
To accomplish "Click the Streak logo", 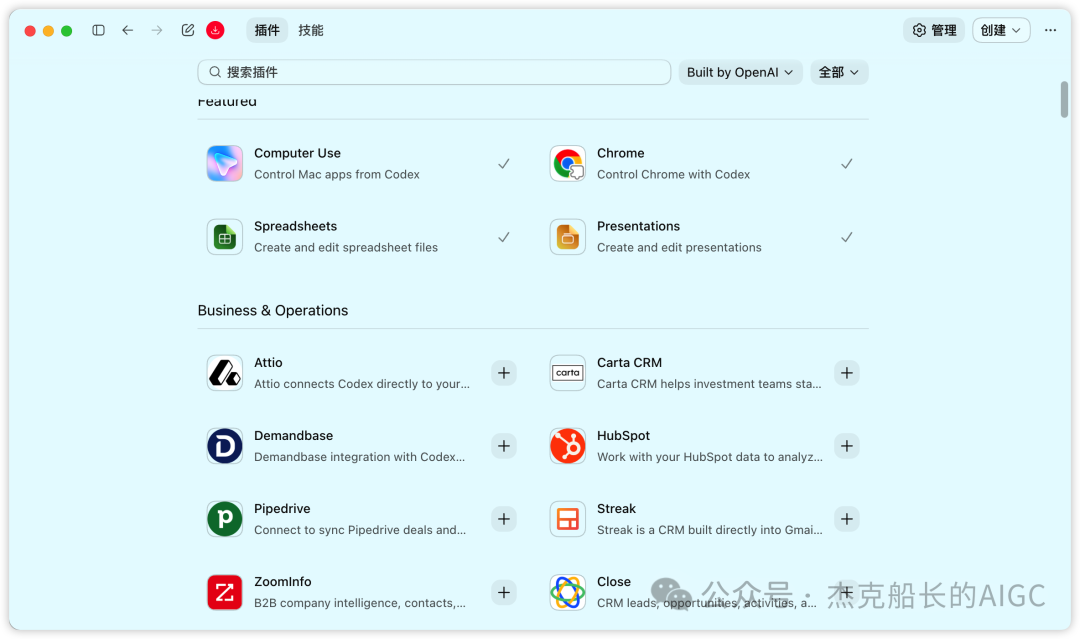I will point(568,519).
